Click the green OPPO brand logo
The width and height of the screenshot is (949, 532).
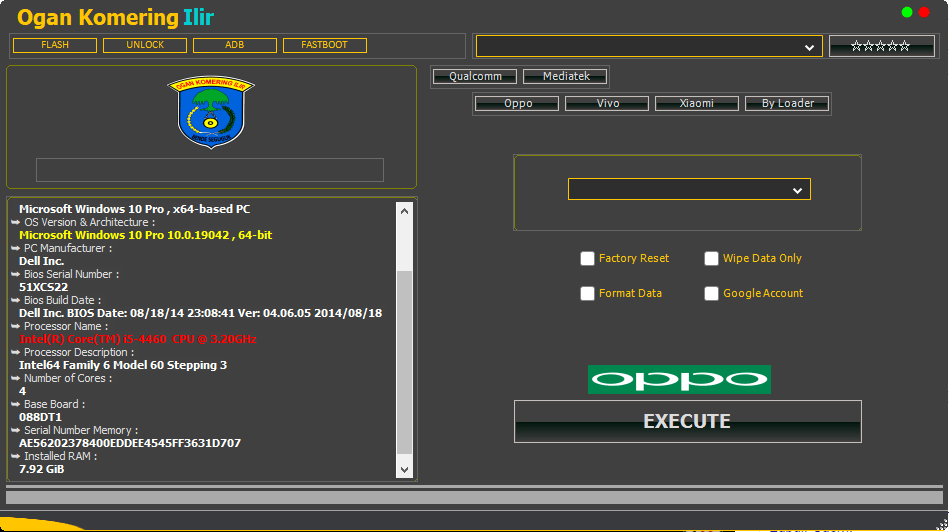point(679,380)
